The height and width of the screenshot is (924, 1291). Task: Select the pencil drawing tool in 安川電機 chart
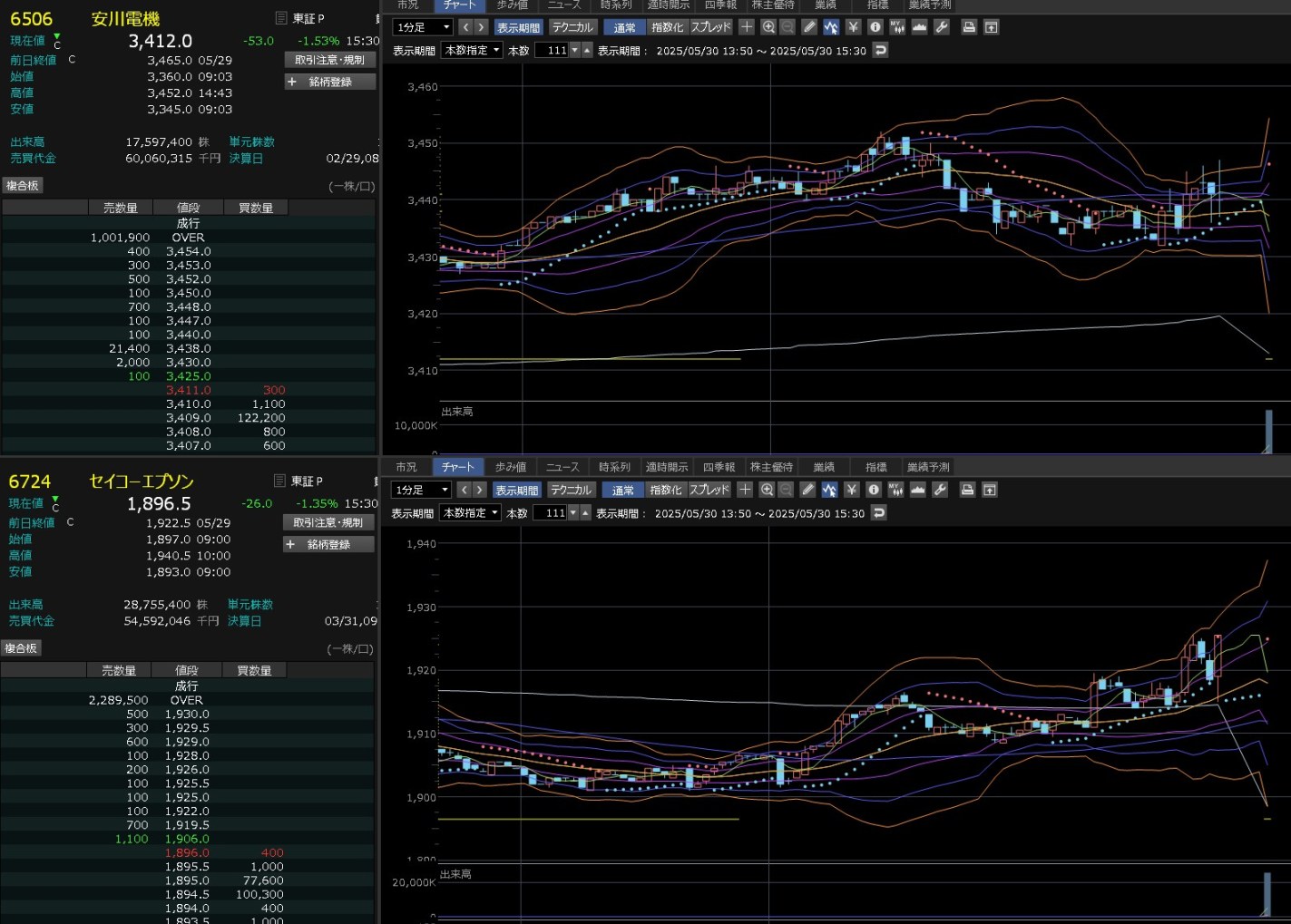point(809,27)
